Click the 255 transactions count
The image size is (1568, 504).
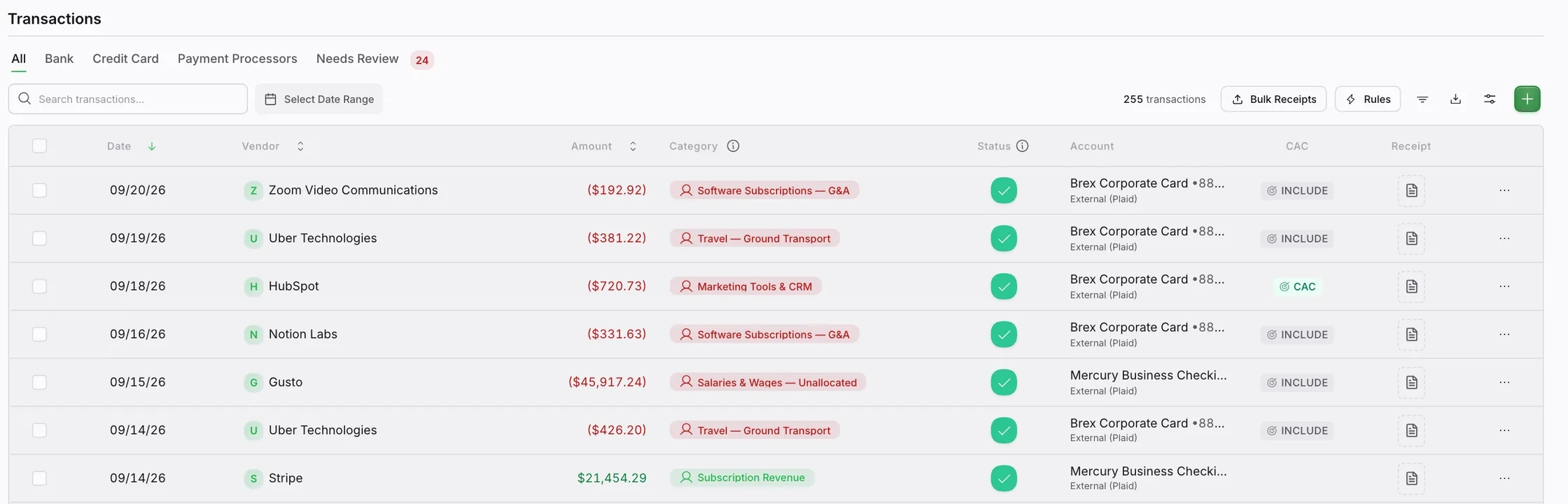(x=1164, y=99)
